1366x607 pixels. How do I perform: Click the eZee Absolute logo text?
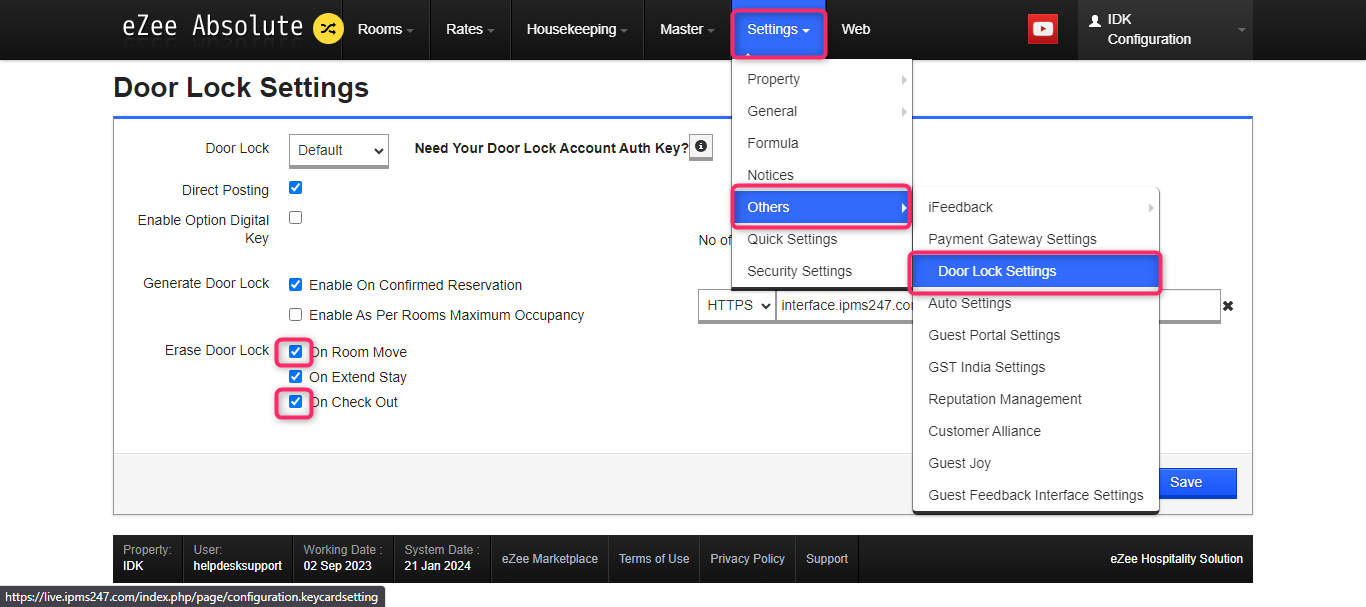point(212,27)
